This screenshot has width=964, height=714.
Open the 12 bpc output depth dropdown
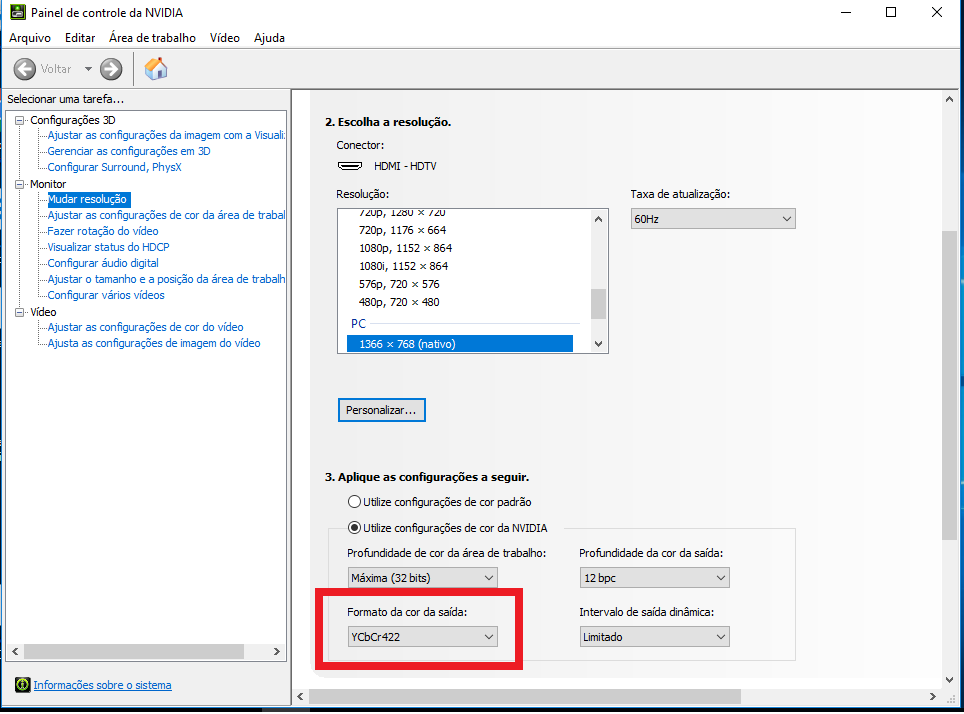654,578
